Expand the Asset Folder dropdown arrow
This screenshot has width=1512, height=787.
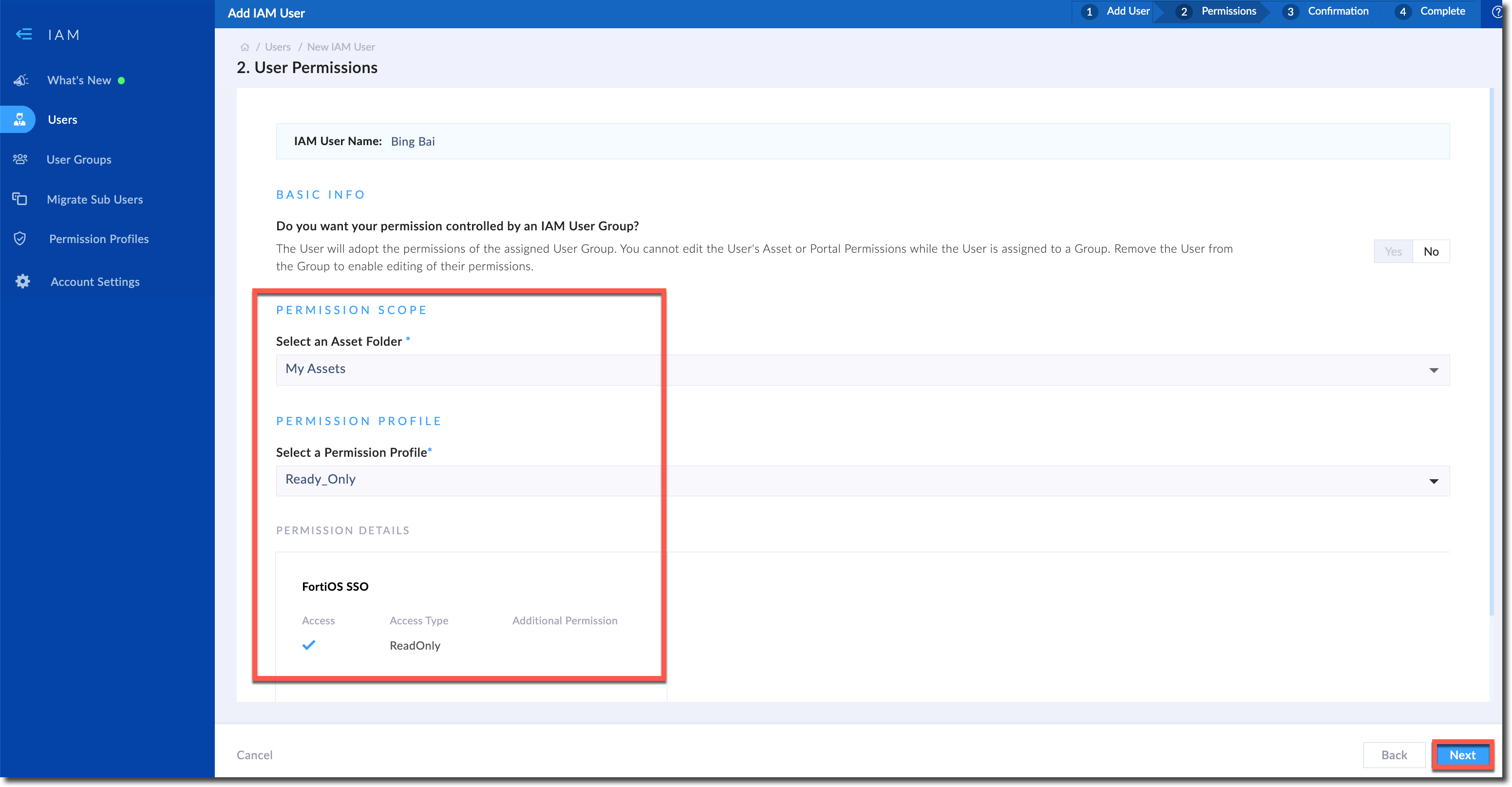coord(1434,370)
